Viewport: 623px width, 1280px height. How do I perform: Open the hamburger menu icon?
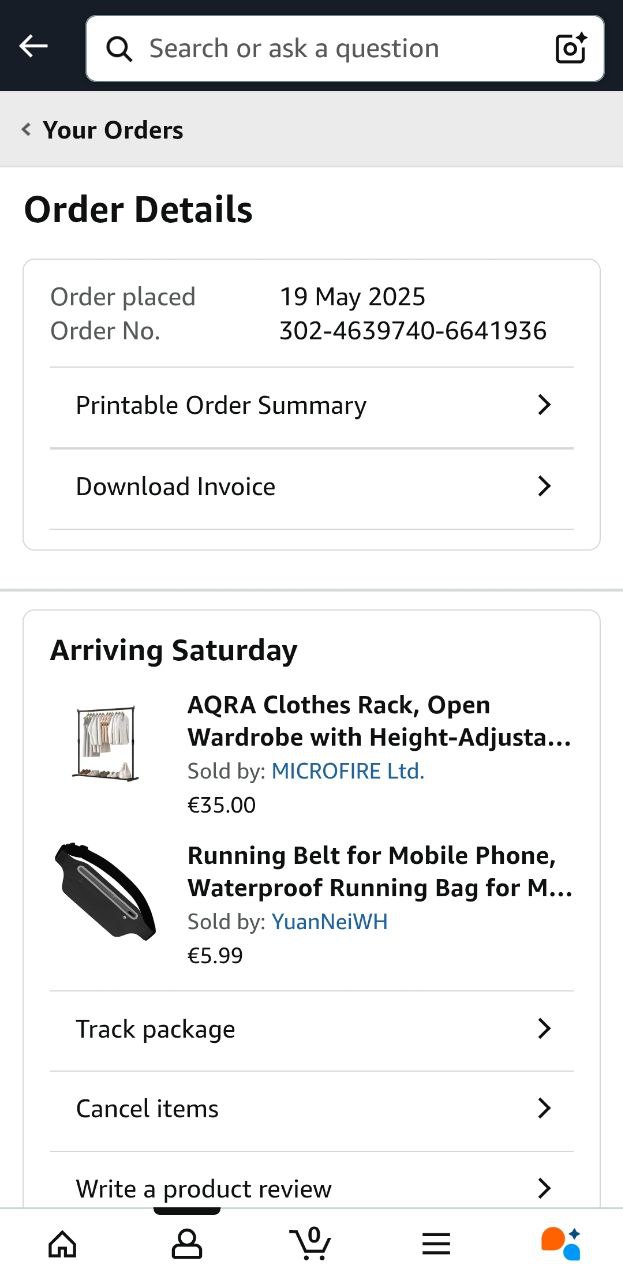tap(436, 1243)
